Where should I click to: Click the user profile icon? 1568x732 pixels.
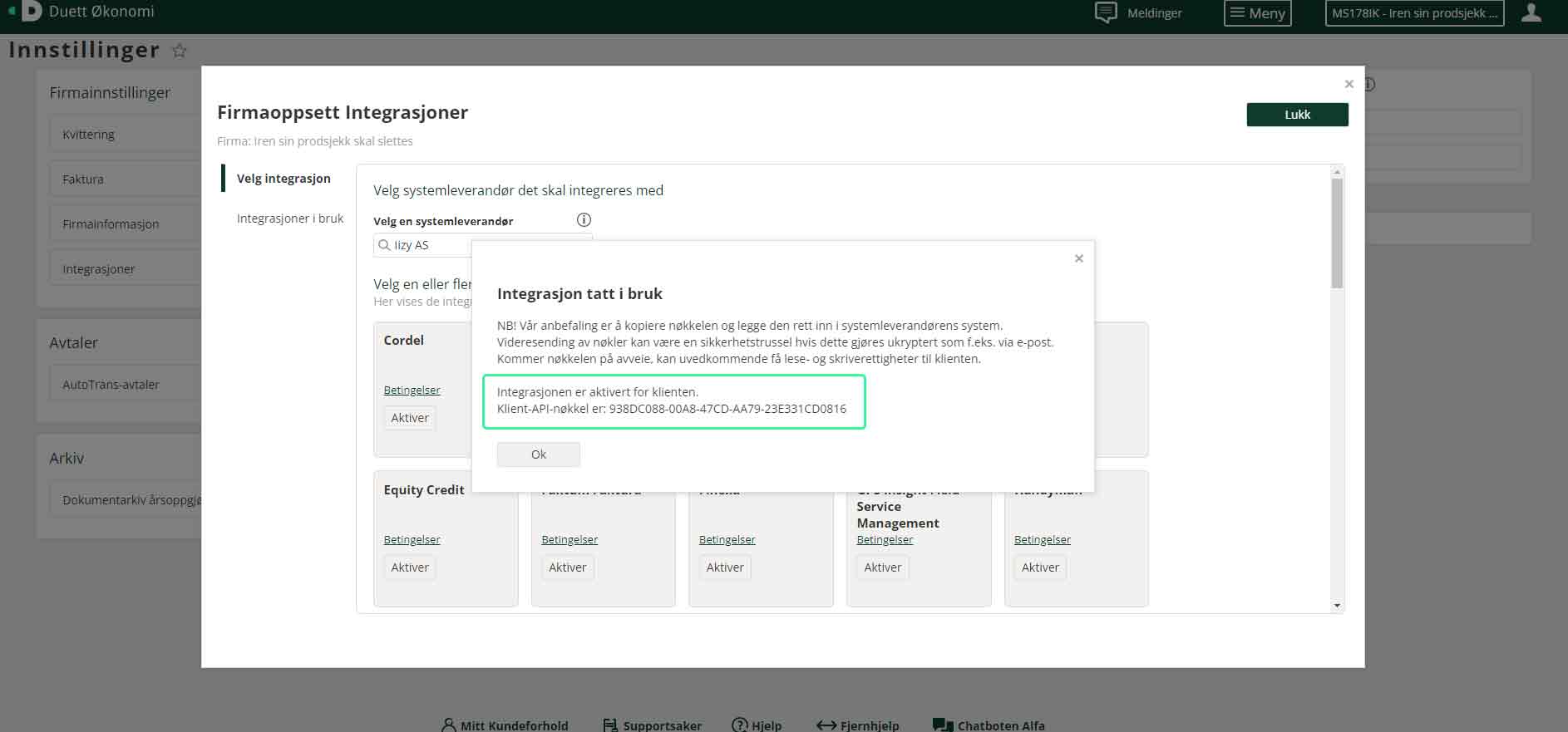[x=1531, y=12]
